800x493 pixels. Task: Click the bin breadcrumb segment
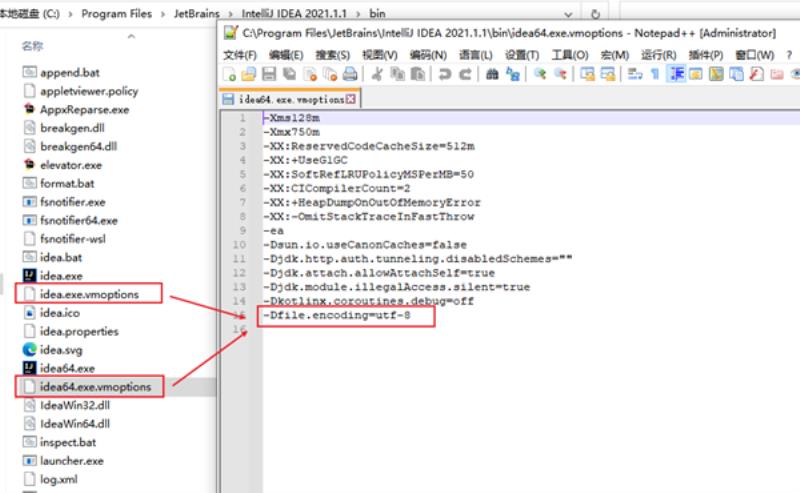377,14
